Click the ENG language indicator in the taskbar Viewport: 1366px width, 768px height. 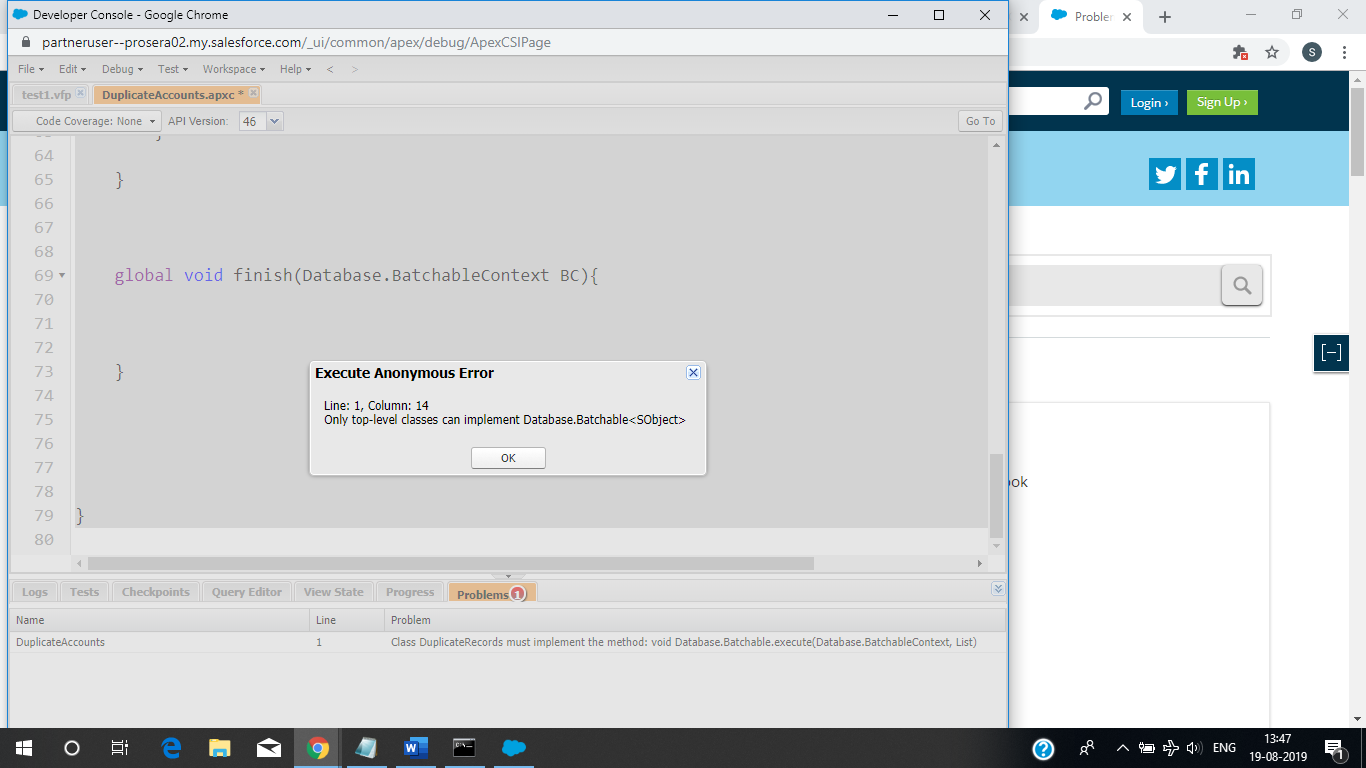pos(1224,748)
